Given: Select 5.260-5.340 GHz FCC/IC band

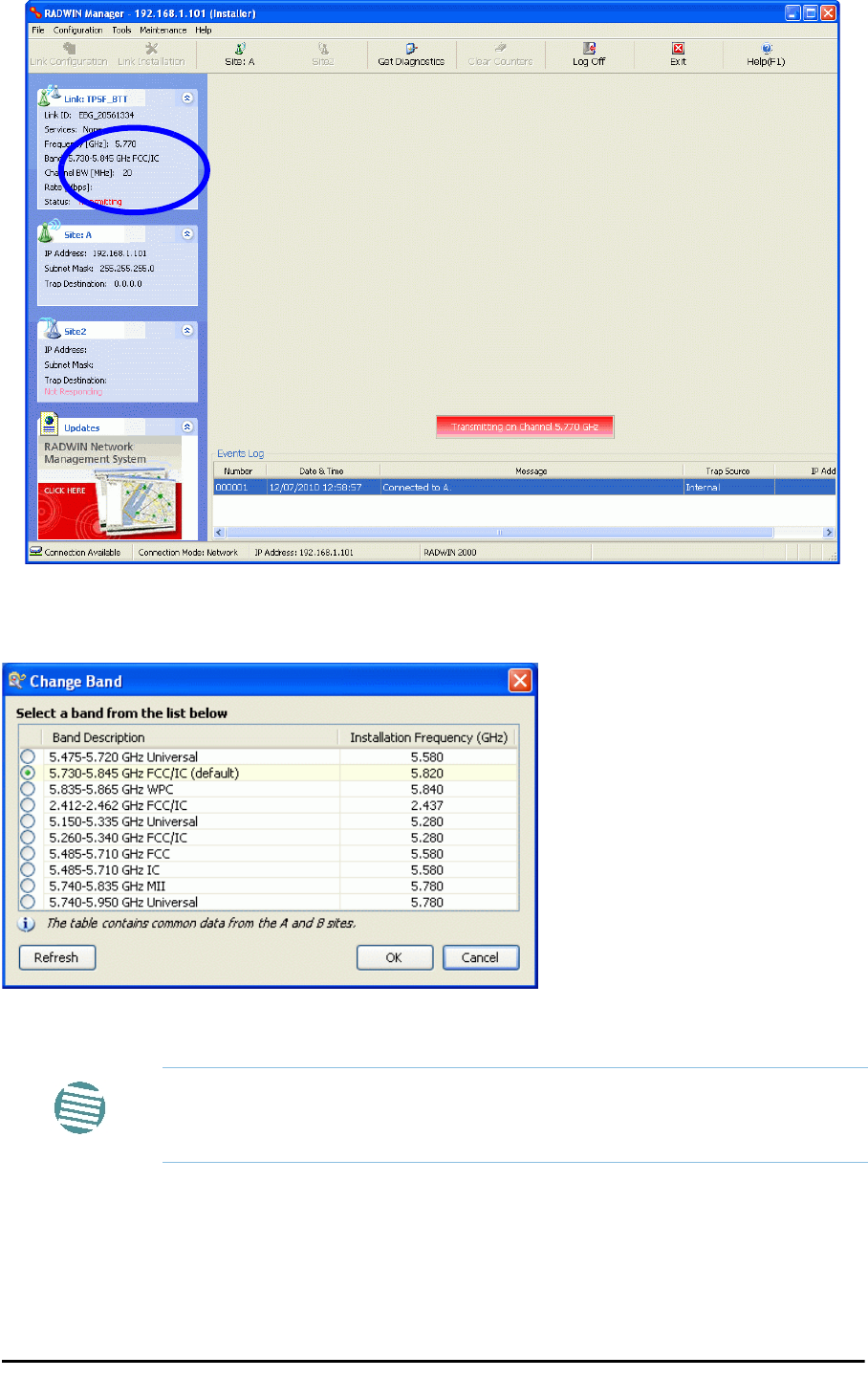Looking at the screenshot, I should coord(28,838).
